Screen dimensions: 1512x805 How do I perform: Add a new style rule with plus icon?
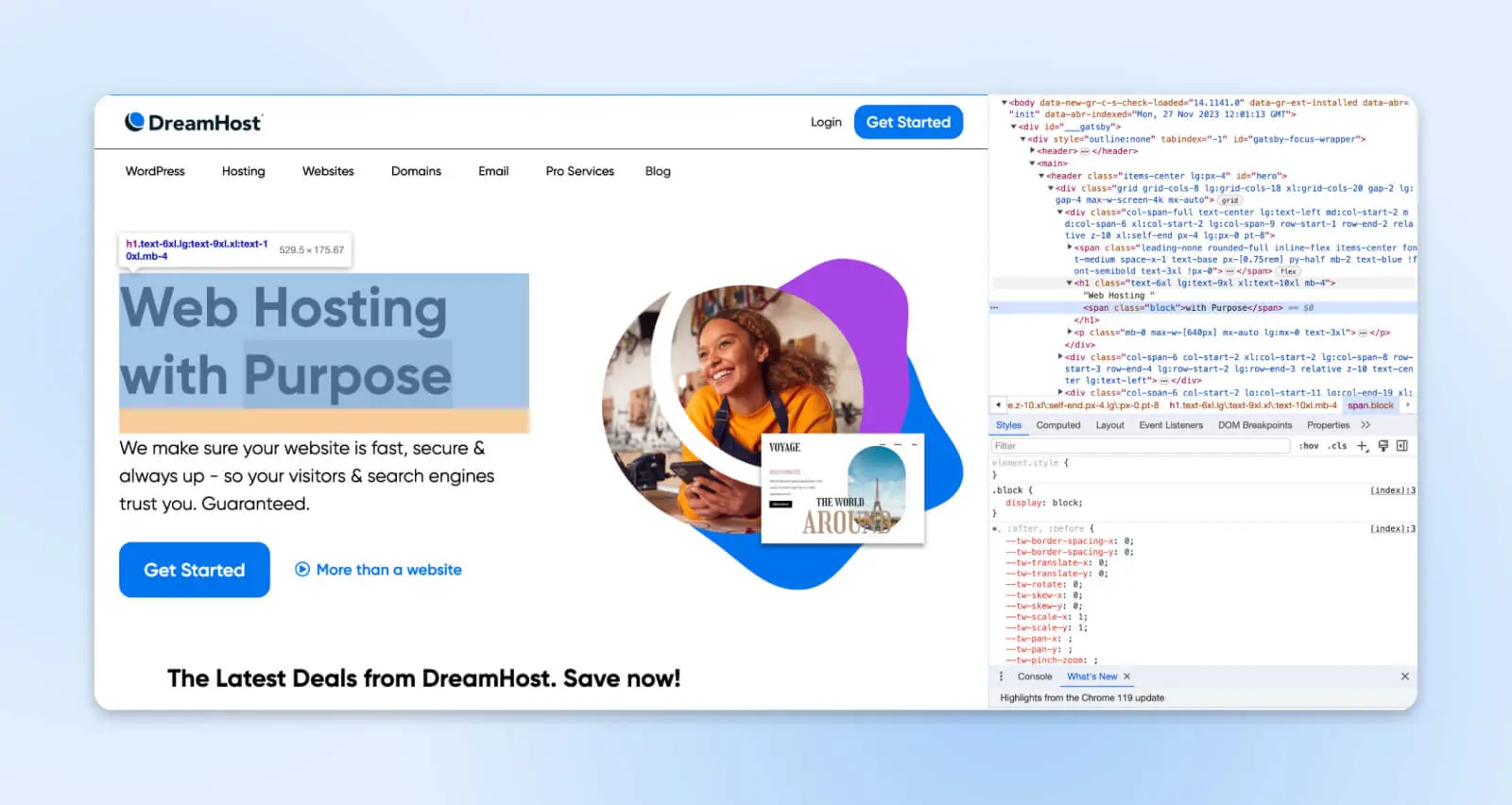click(1362, 446)
